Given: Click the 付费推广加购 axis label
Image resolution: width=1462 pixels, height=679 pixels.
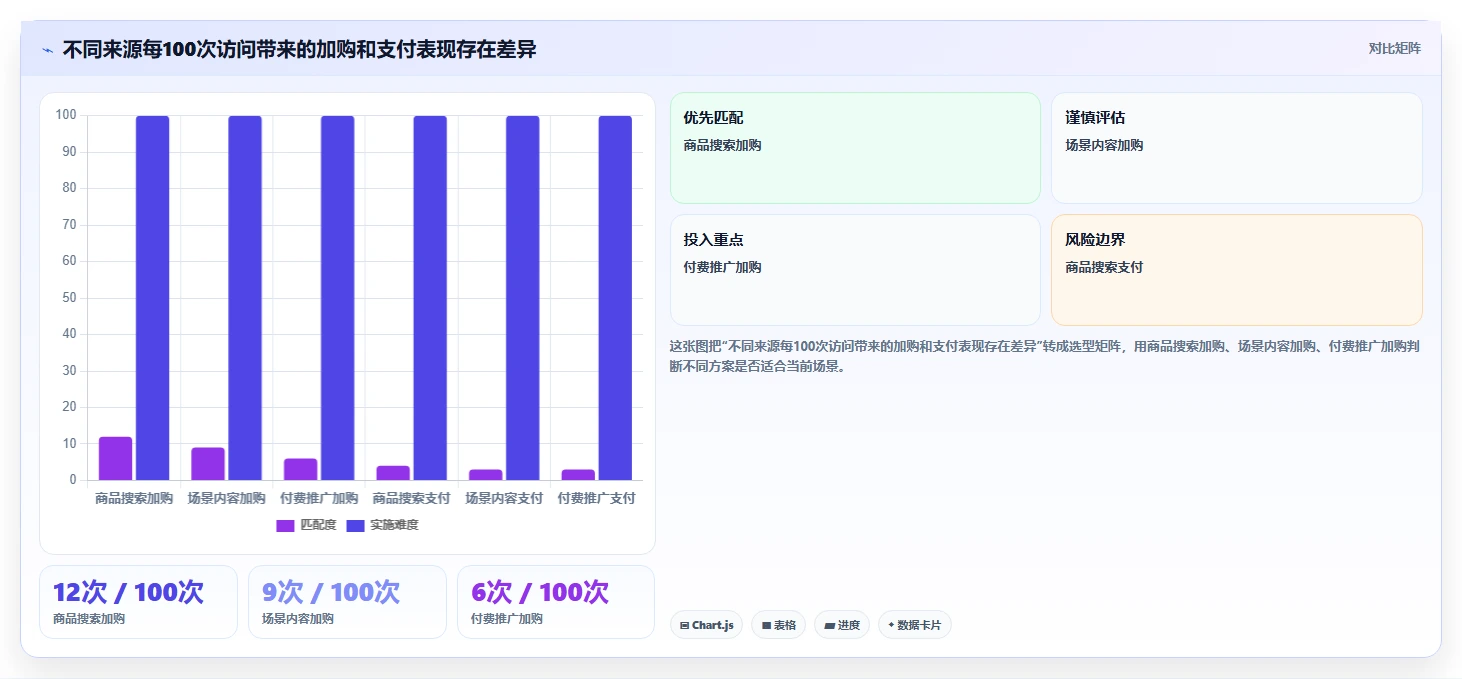Looking at the screenshot, I should click(319, 498).
